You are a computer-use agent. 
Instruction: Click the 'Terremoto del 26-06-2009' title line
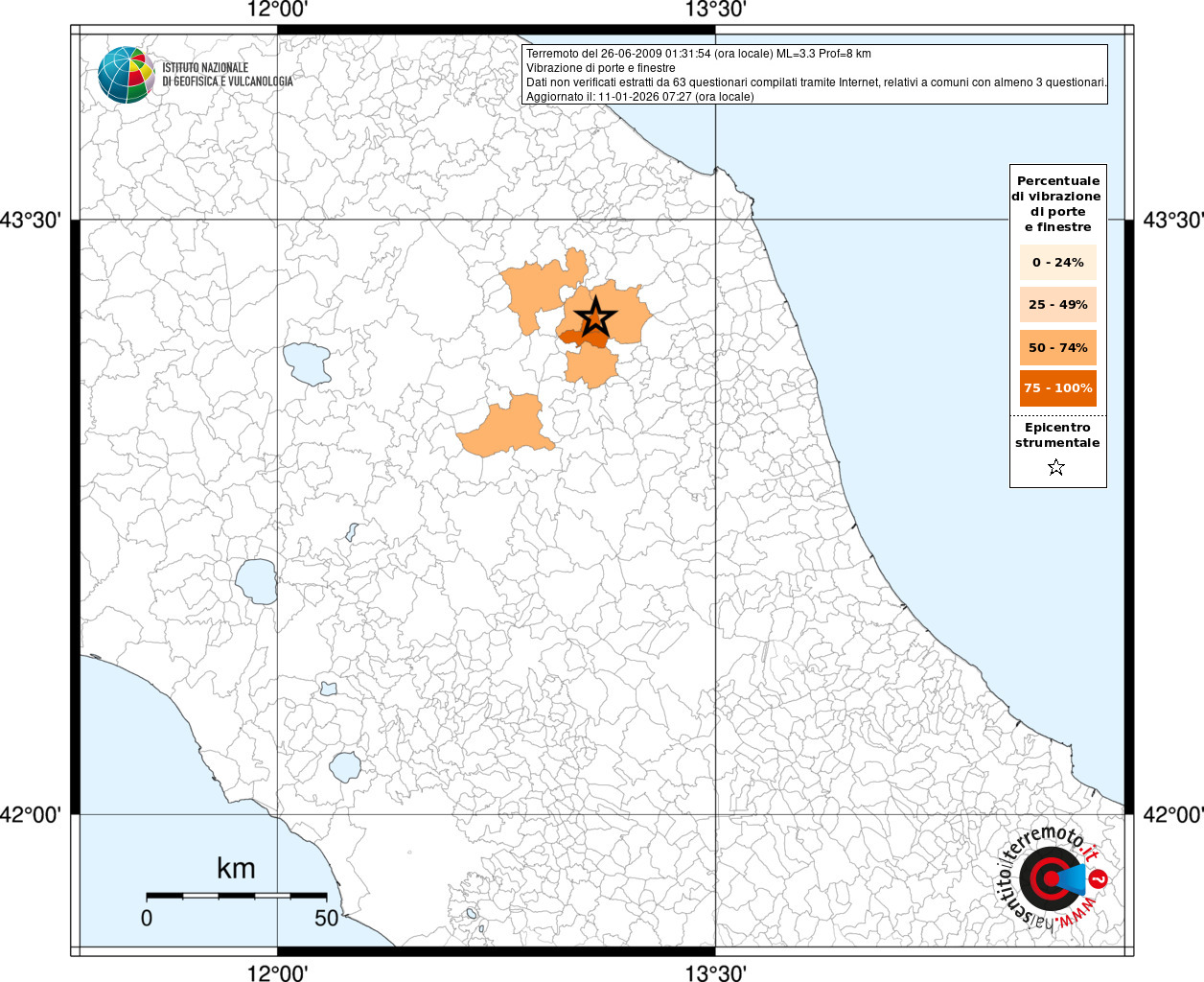click(699, 54)
